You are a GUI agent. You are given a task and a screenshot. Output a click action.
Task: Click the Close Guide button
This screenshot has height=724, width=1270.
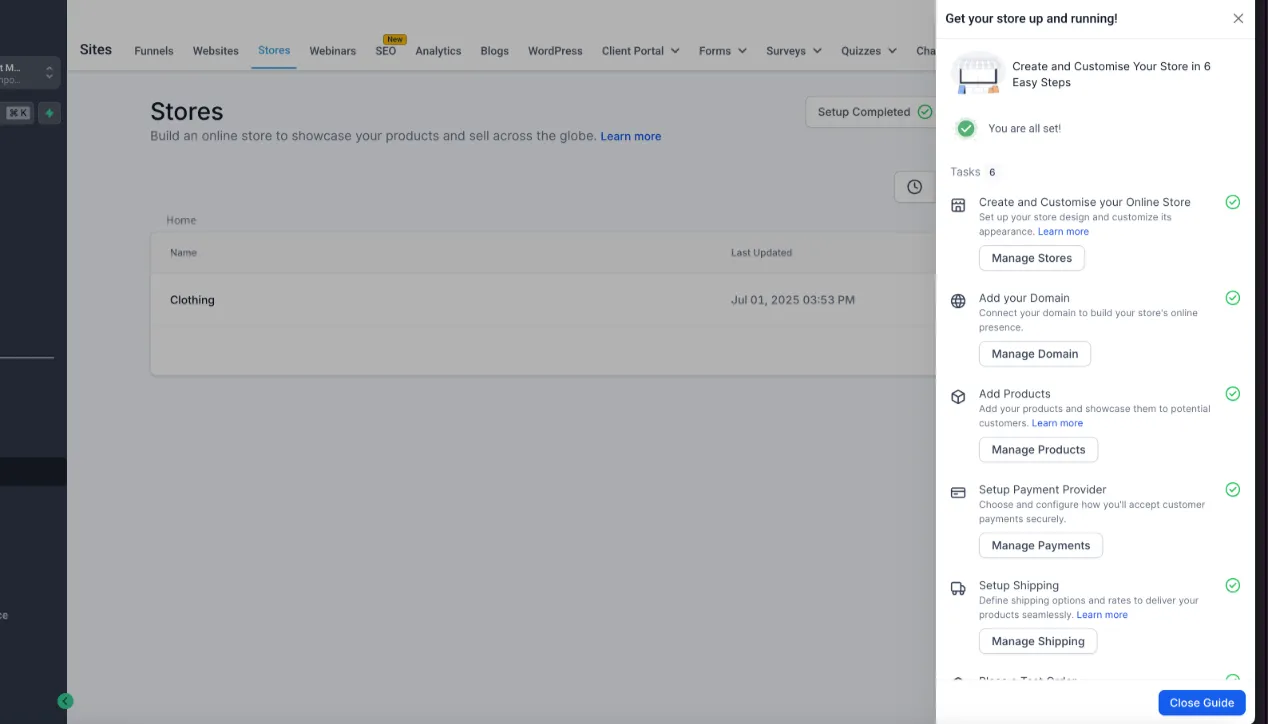(x=1202, y=703)
